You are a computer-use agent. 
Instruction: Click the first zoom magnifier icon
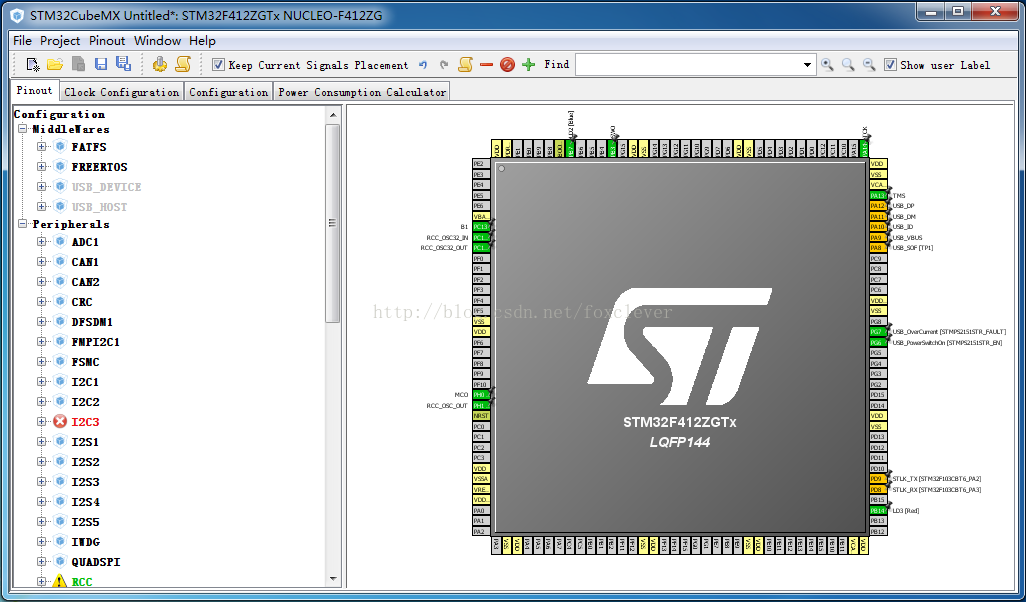pos(828,64)
